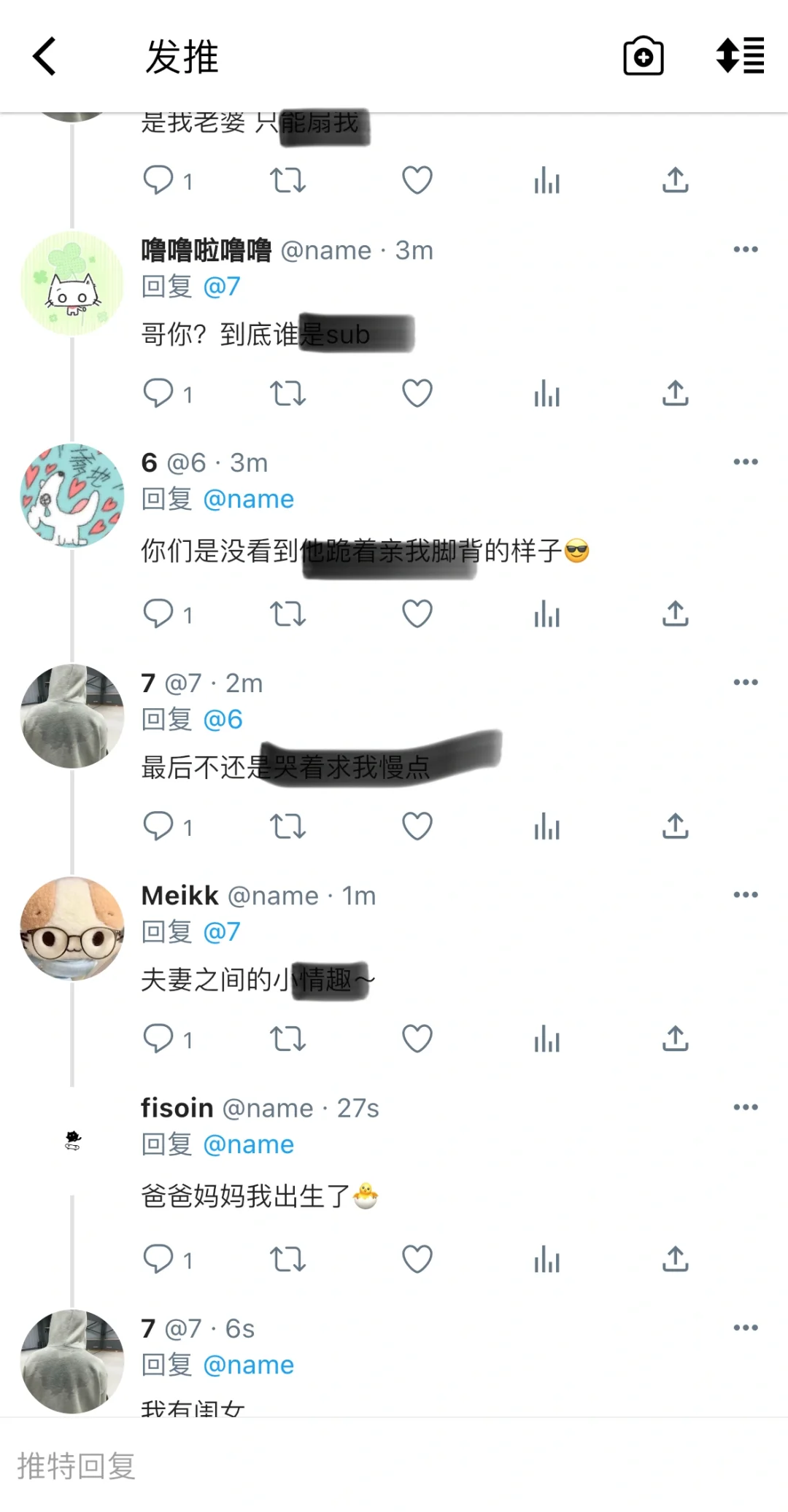This screenshot has width=788, height=1512.
Task: Open Meikk's profile avatar
Action: [72, 928]
